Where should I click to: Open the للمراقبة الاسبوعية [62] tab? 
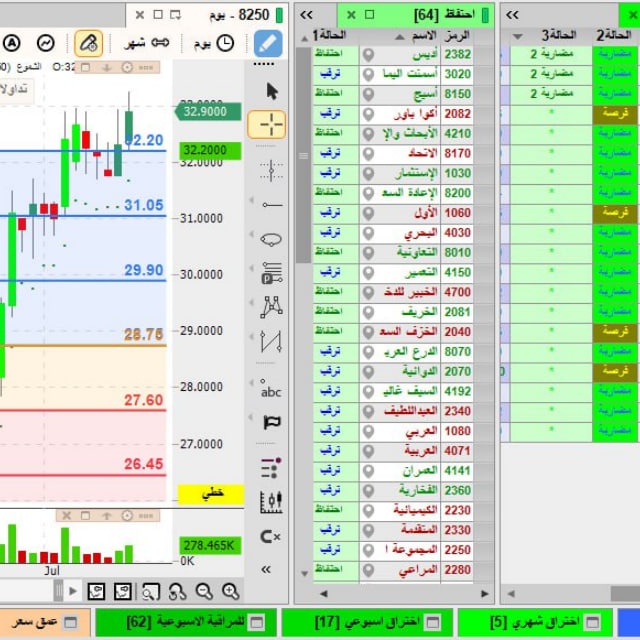(186, 622)
